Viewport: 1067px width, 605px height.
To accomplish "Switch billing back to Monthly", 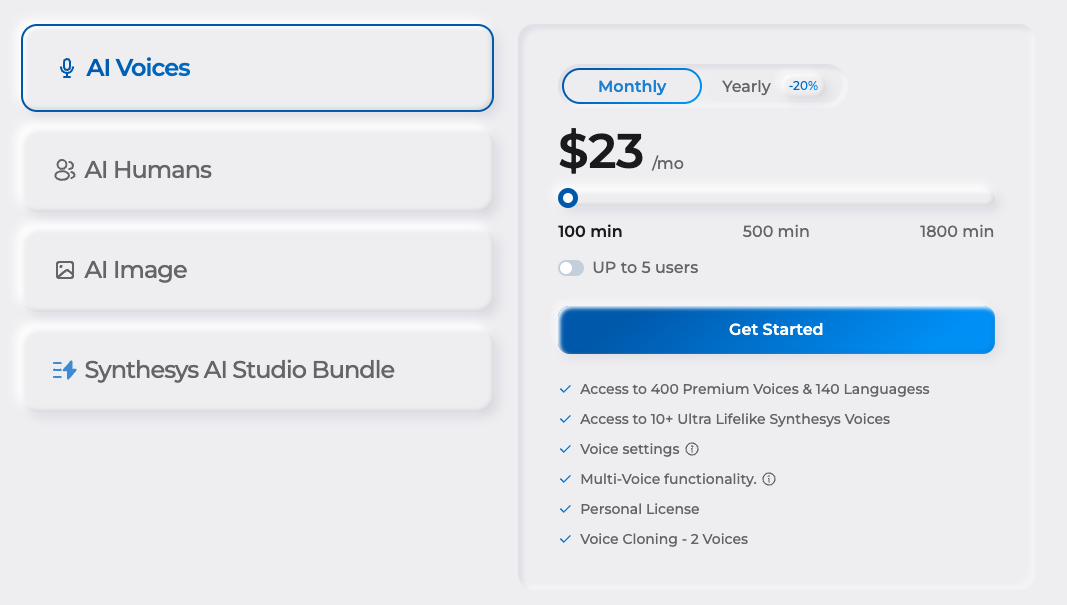I will point(631,86).
